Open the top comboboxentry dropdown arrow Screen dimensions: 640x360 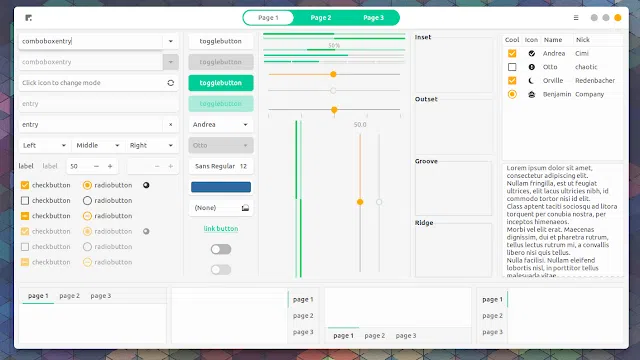[171, 41]
